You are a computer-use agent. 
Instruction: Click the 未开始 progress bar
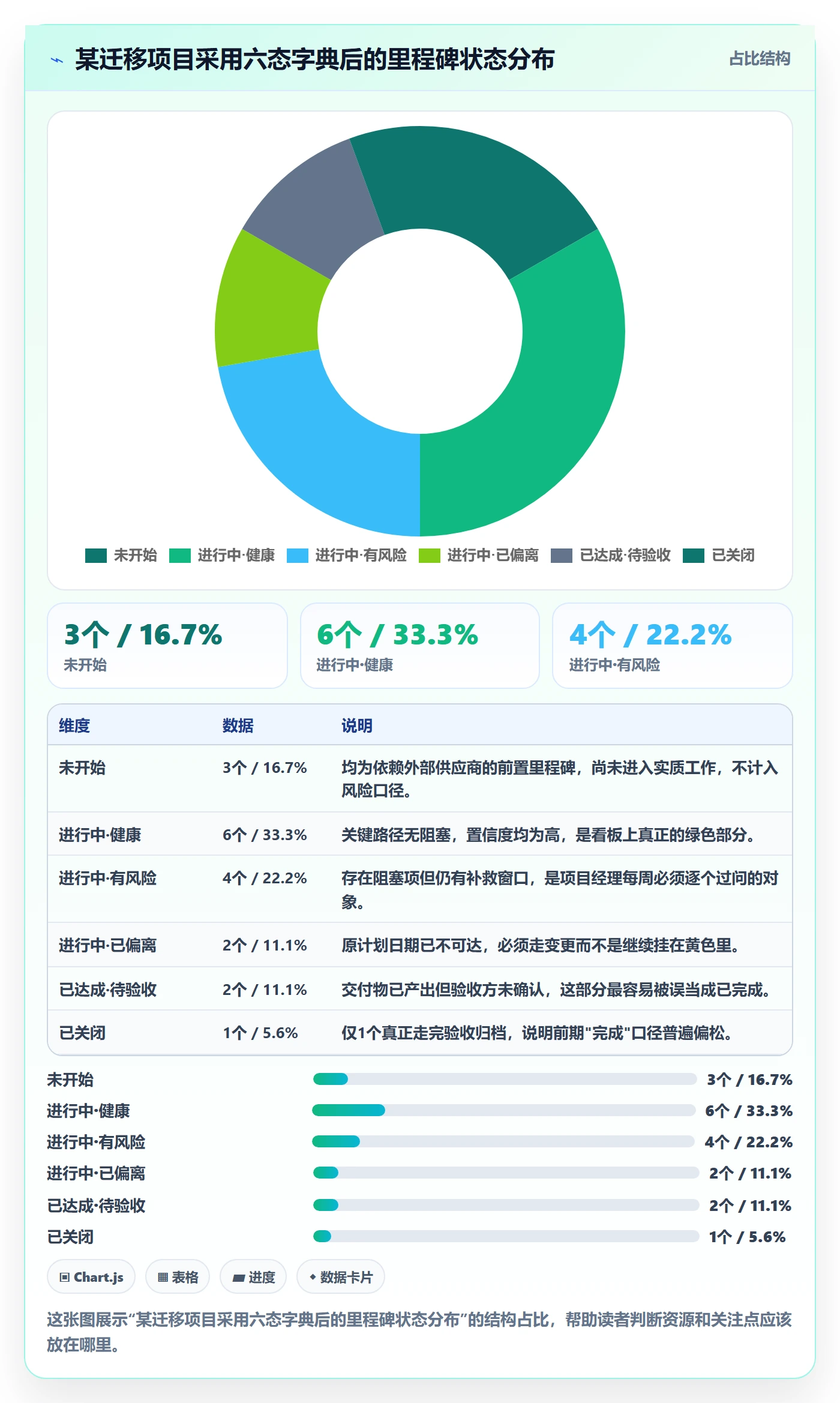click(x=505, y=1079)
